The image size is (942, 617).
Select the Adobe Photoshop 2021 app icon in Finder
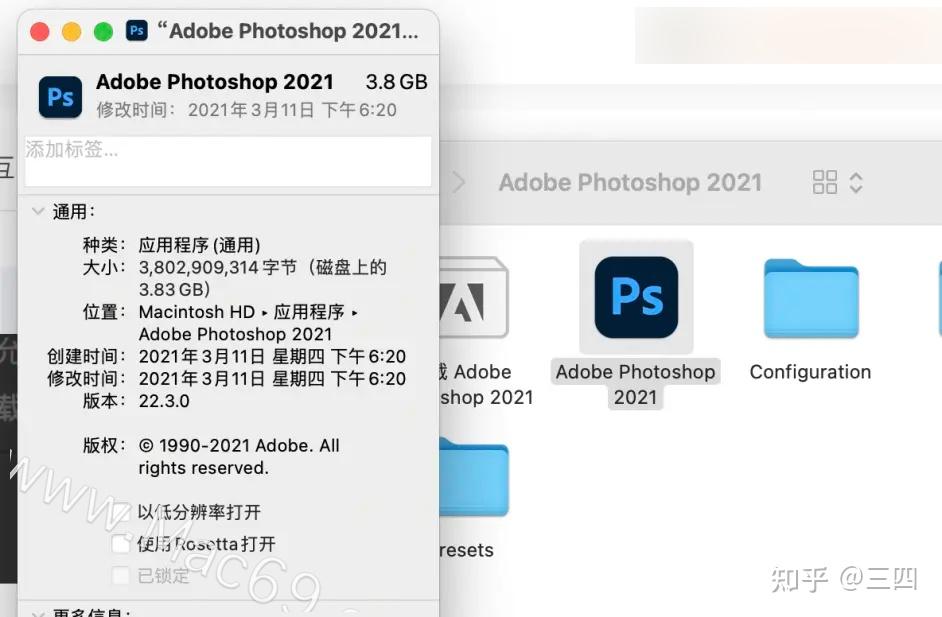(x=636, y=296)
